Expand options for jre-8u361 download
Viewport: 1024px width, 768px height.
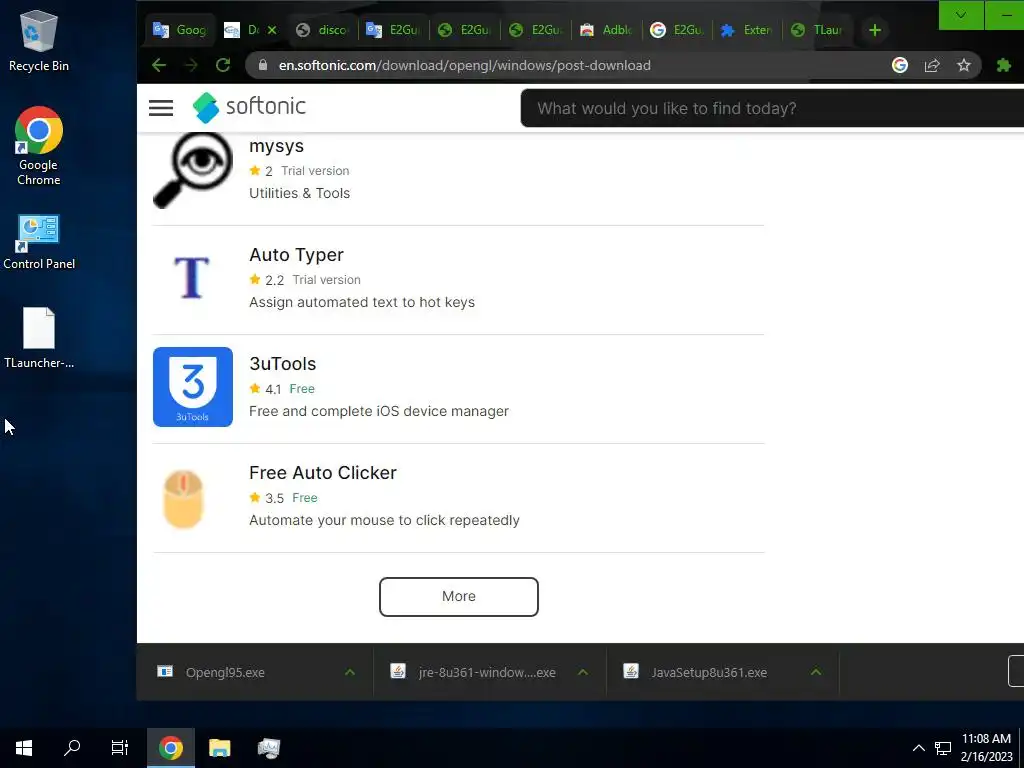583,672
